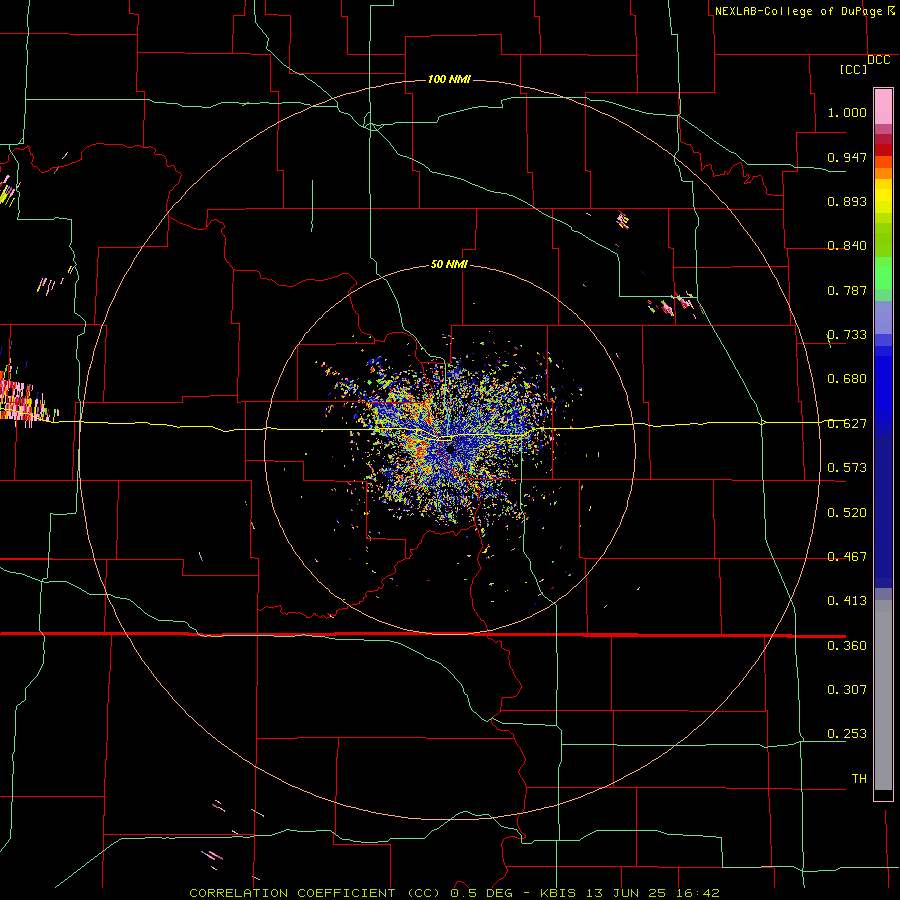Click the 0.787 legend value
Image resolution: width=900 pixels, height=900 pixels.
(x=847, y=290)
